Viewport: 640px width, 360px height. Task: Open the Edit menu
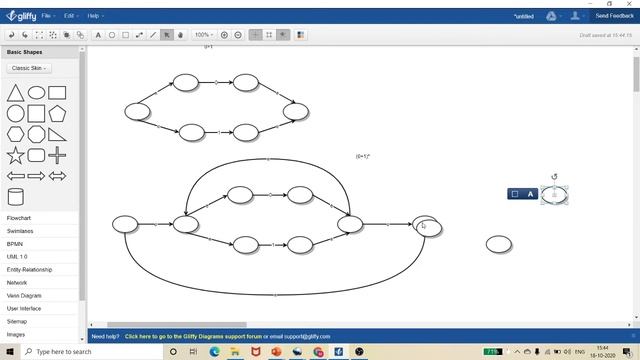[71, 16]
